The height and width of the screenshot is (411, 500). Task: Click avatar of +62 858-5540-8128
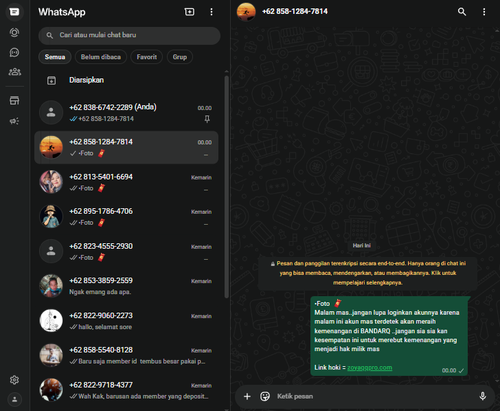[51, 355]
